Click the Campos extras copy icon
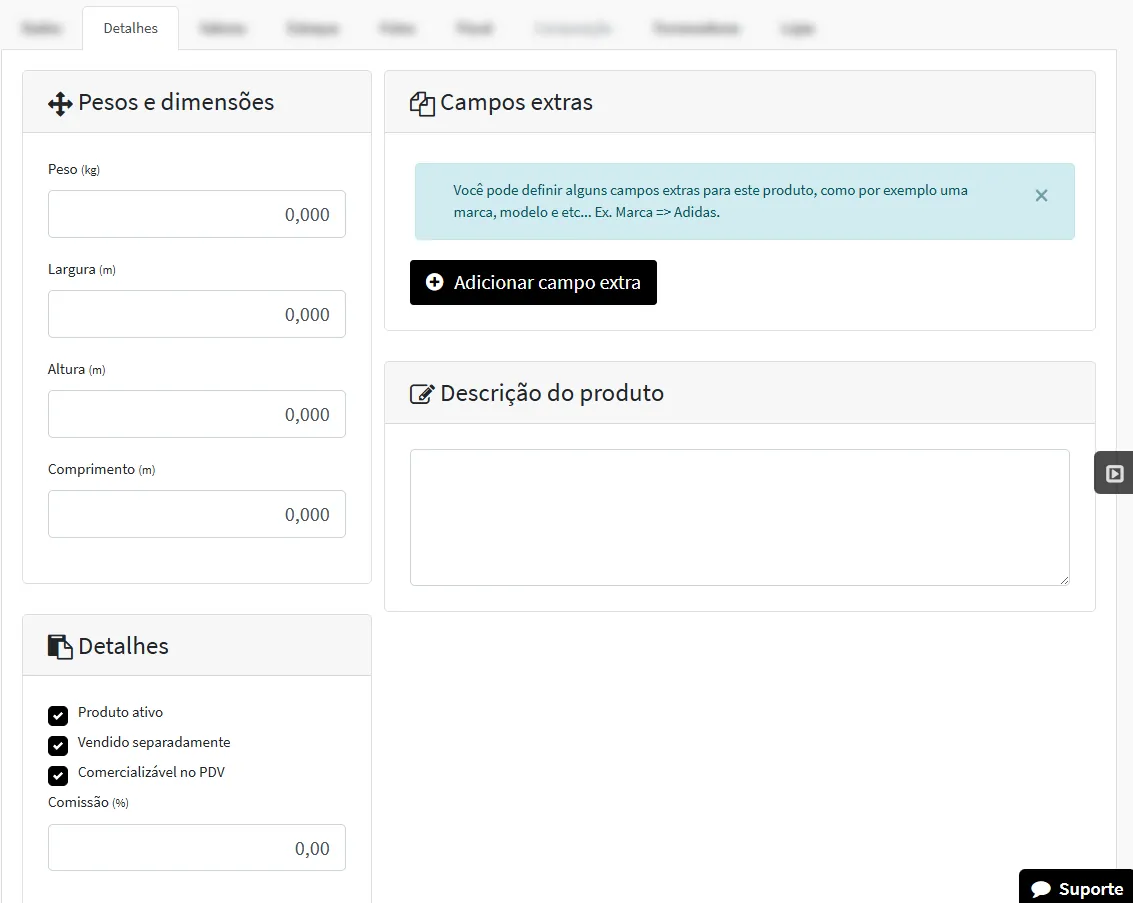 tap(422, 104)
